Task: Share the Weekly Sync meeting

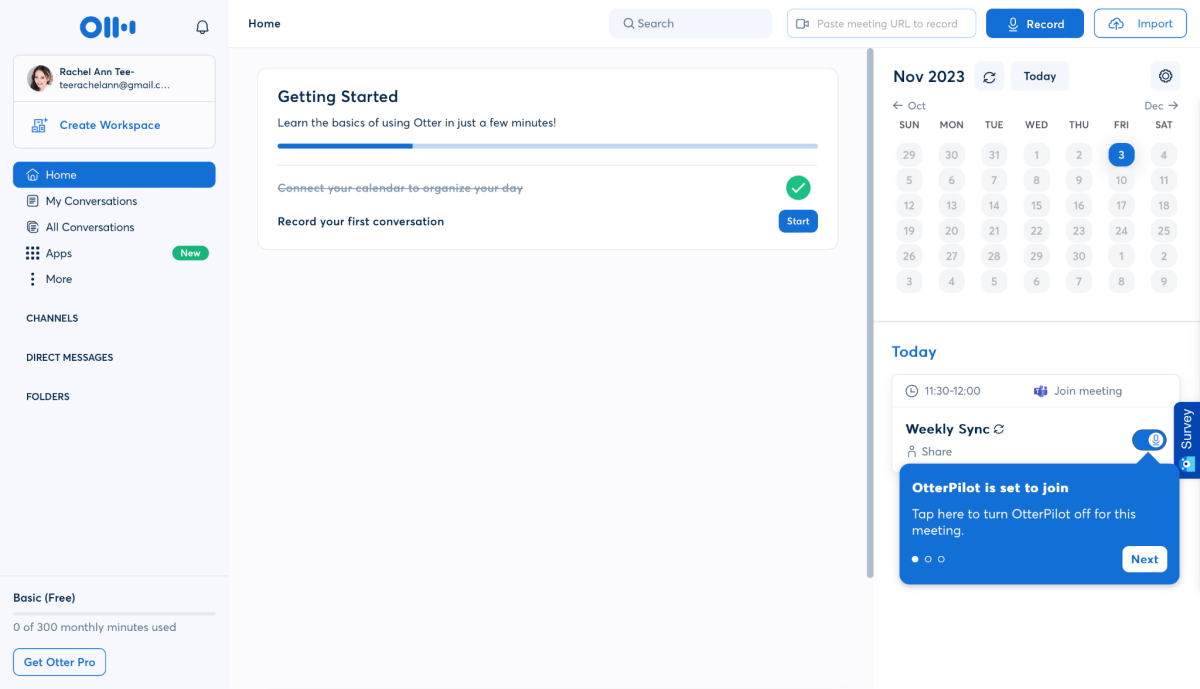Action: click(x=929, y=452)
